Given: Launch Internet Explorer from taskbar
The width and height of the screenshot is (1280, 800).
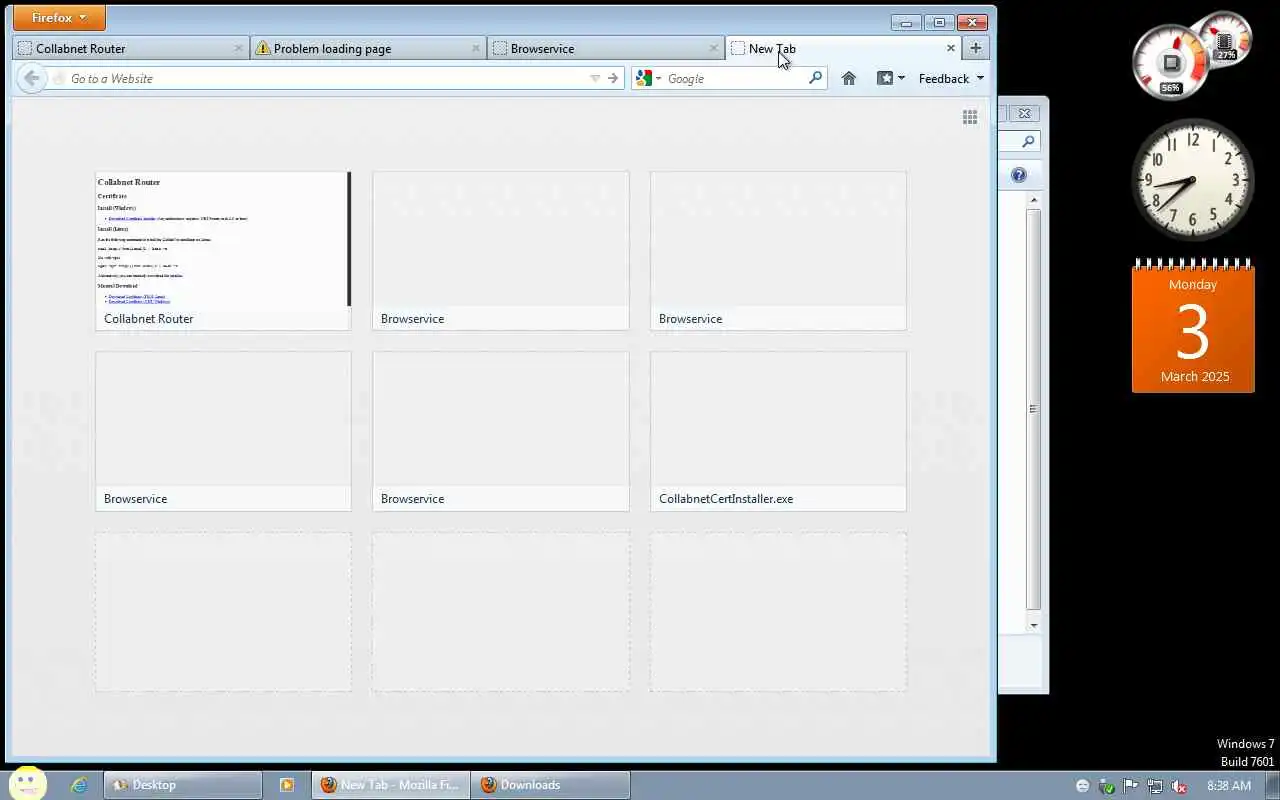Looking at the screenshot, I should [79, 785].
